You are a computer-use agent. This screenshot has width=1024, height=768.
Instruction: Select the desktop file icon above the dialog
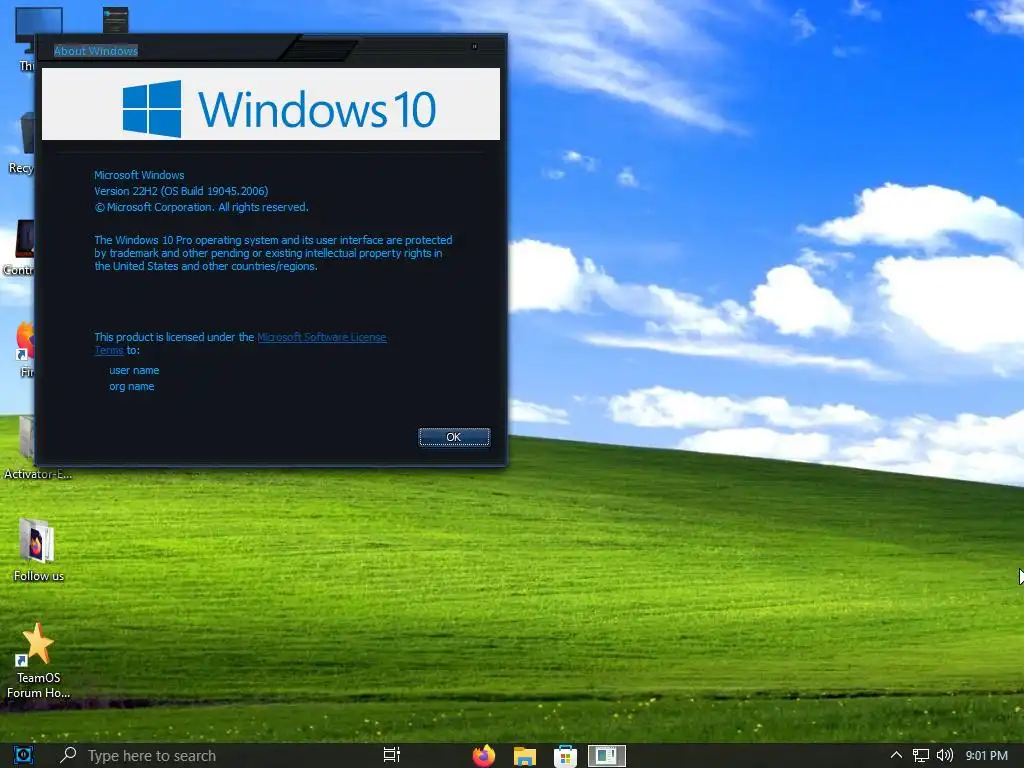coord(116,20)
